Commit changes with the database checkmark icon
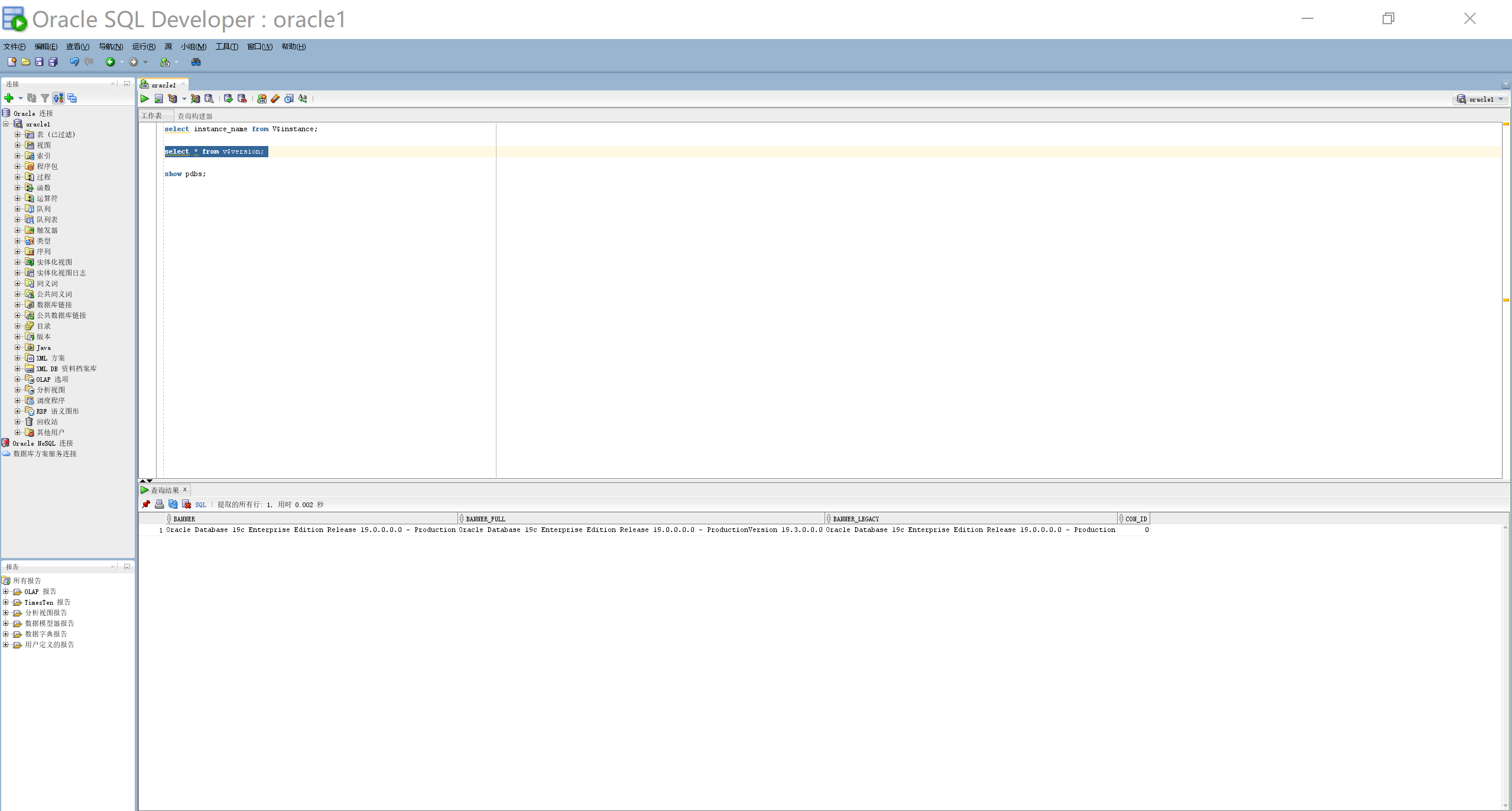The height and width of the screenshot is (811, 1512). pos(228,99)
